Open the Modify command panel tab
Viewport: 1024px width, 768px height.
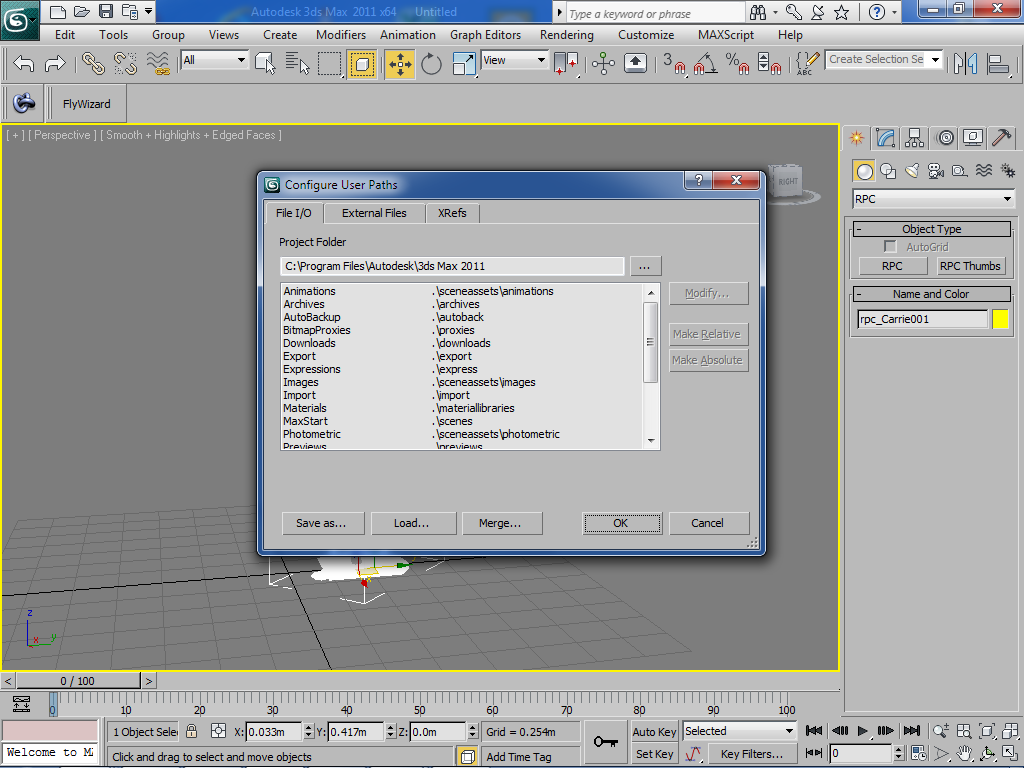(x=885, y=137)
